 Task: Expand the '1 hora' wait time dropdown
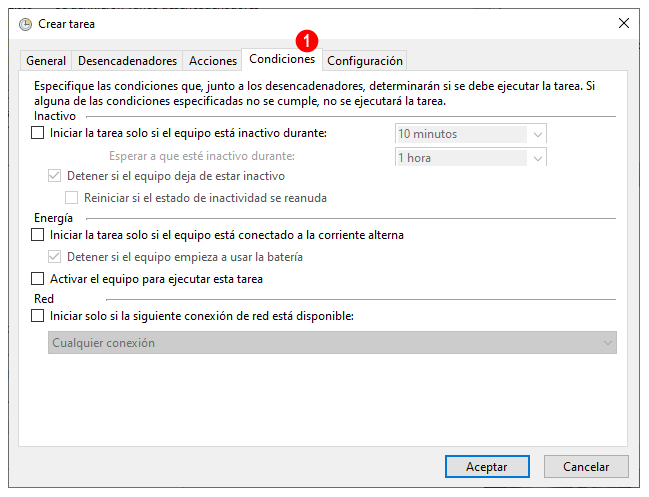pyautogui.click(x=471, y=157)
